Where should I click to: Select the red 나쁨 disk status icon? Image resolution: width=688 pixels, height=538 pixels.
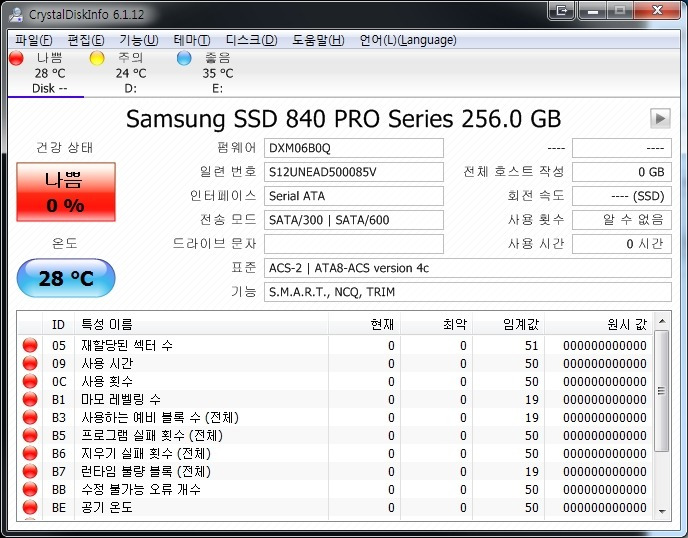point(16,58)
